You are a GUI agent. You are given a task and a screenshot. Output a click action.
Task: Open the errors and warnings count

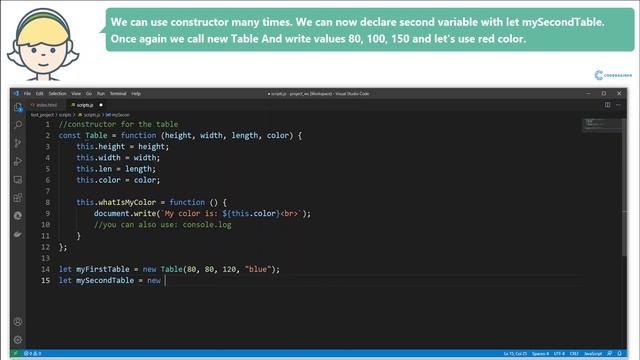click(33, 353)
